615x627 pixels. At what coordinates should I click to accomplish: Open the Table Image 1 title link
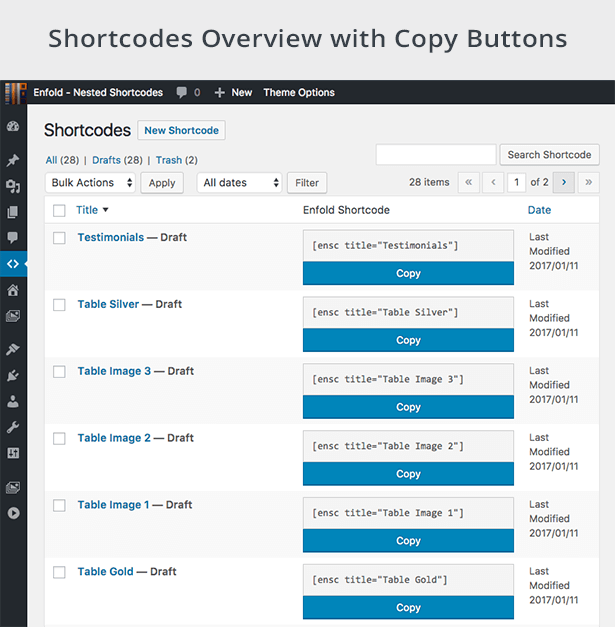click(x=114, y=504)
